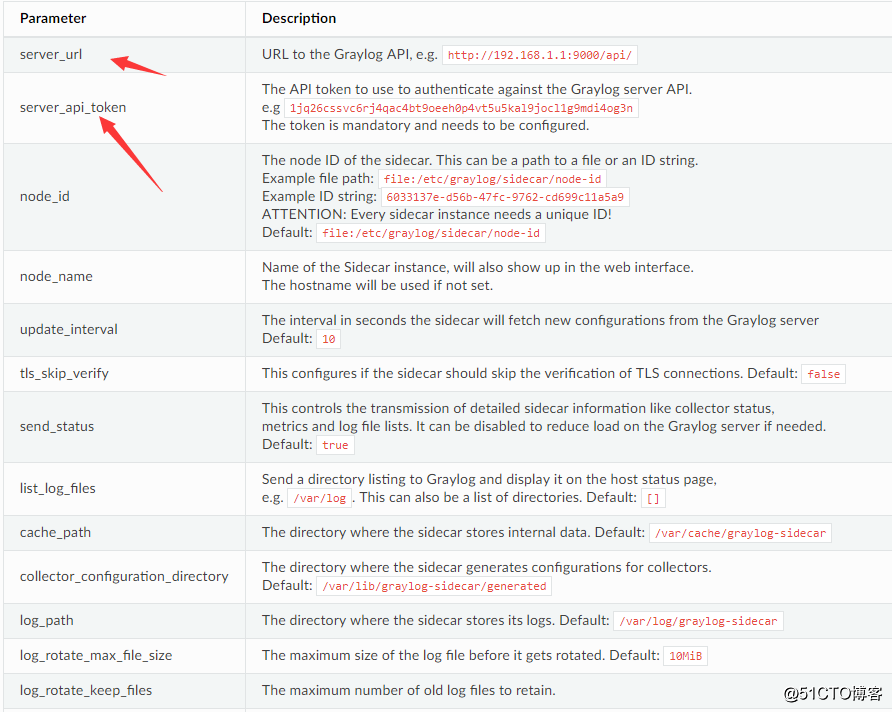This screenshot has width=892, height=712.
Task: Click the send_status default value true
Action: point(335,445)
